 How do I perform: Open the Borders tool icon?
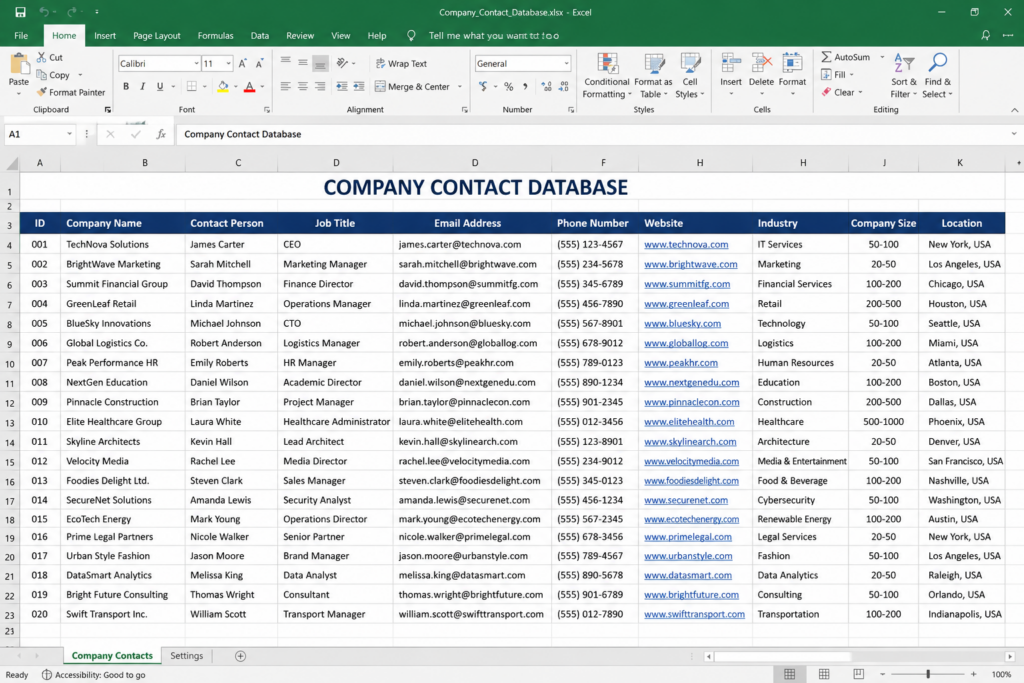(191, 86)
